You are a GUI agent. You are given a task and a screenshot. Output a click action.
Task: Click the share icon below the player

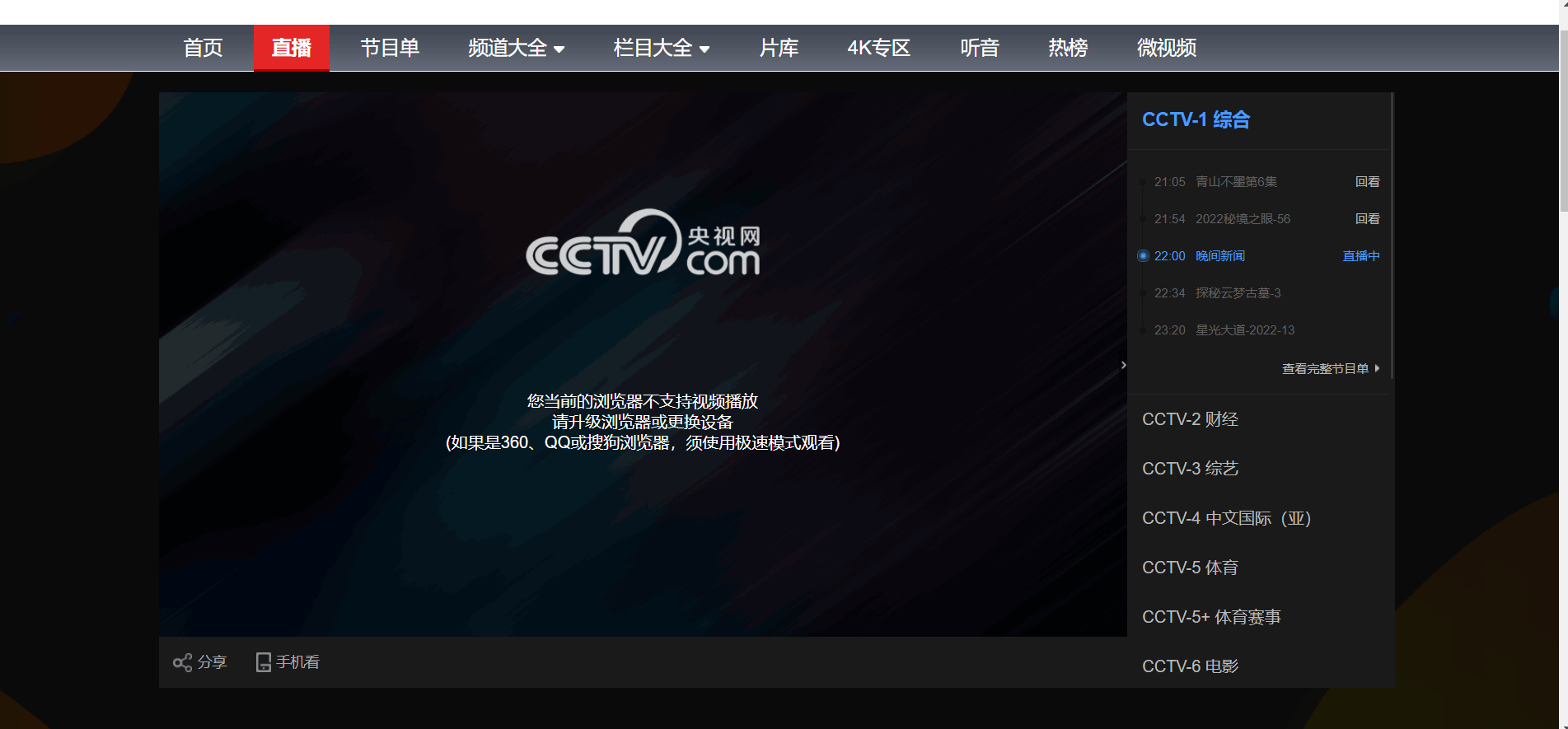(x=182, y=662)
